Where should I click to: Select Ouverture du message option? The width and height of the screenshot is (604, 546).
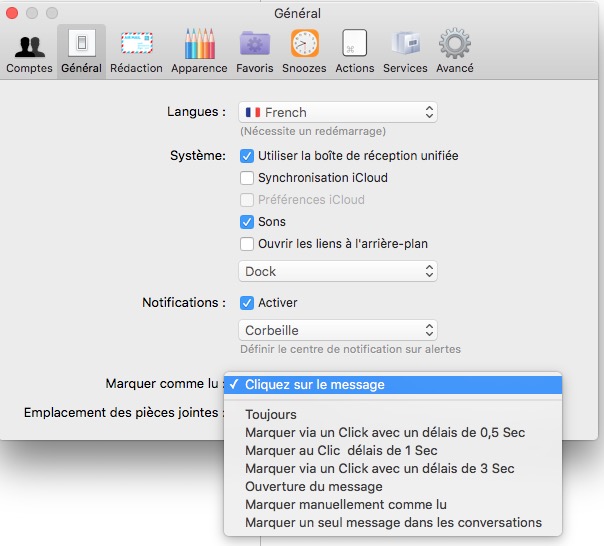[x=313, y=487]
